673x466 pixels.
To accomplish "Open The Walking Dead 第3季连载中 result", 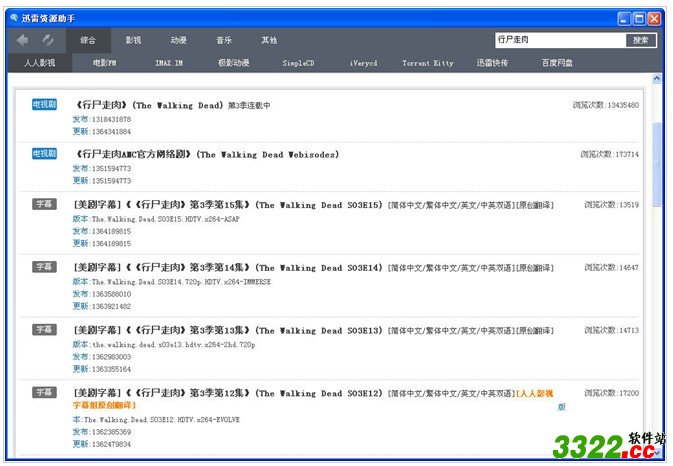I will pyautogui.click(x=173, y=105).
